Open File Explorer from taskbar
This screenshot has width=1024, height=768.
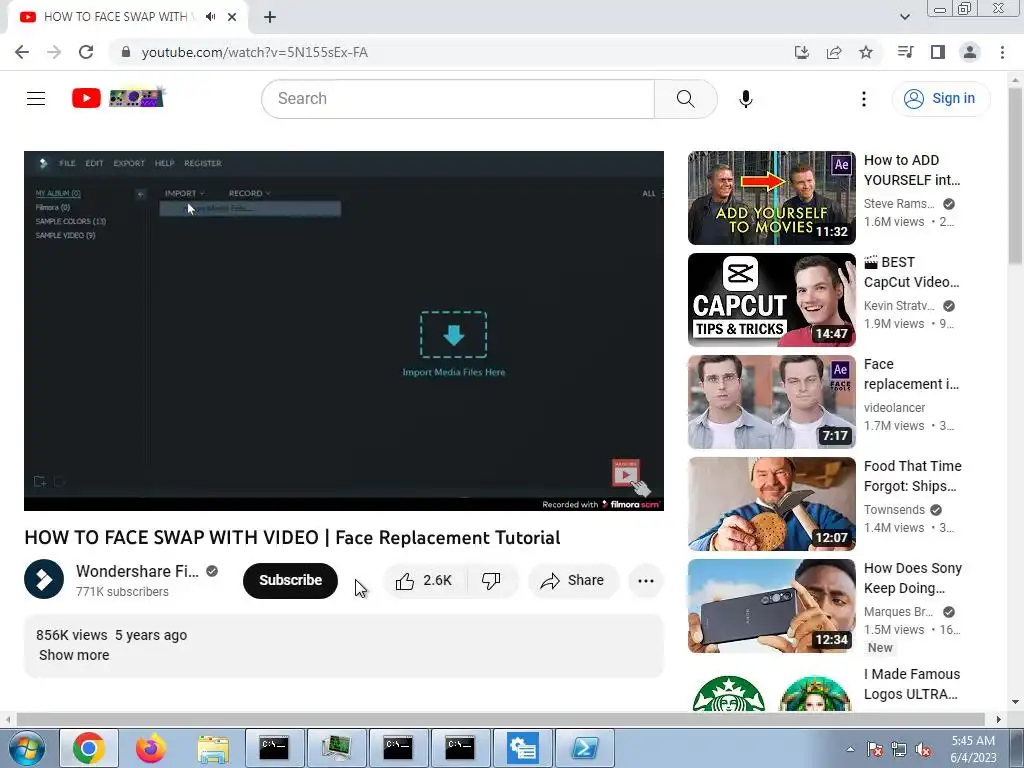pos(213,748)
